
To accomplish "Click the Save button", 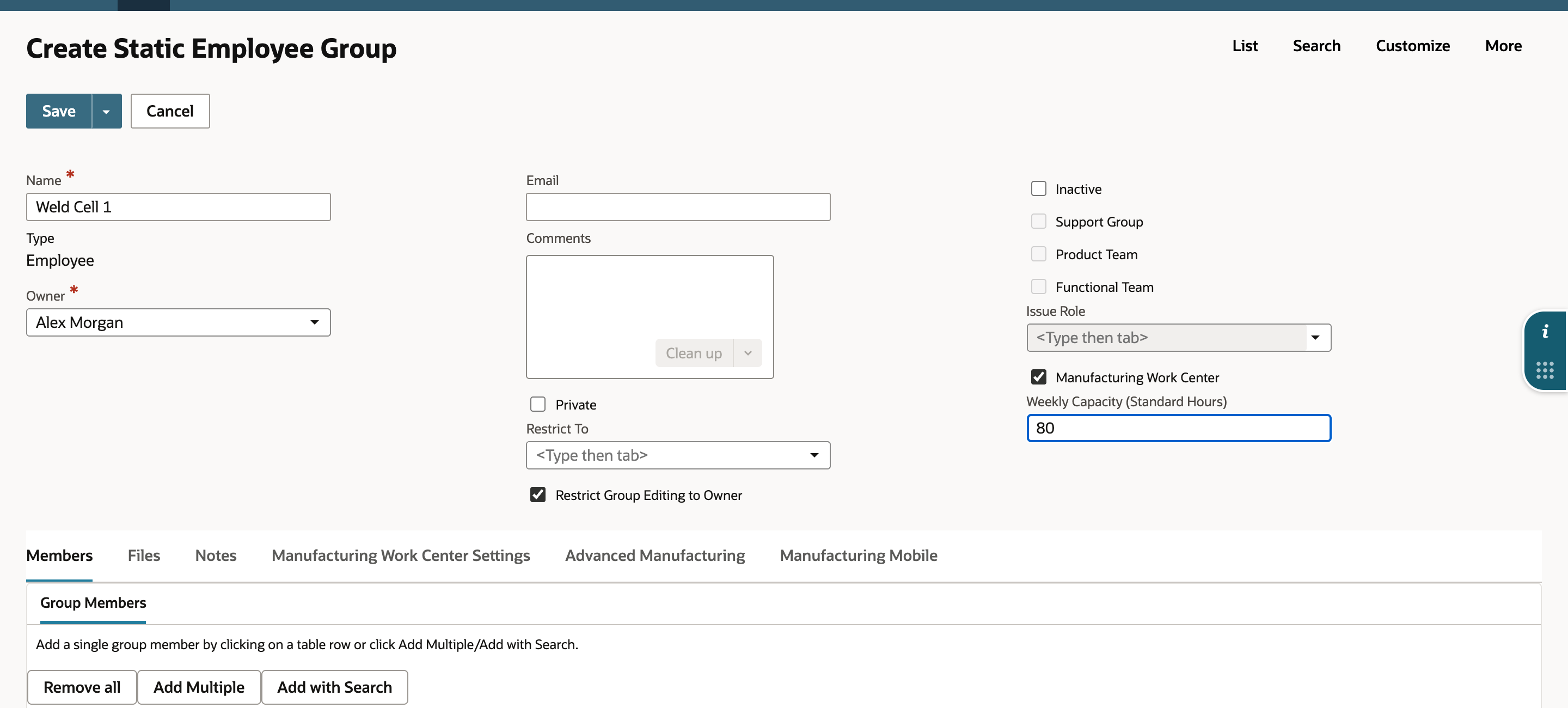I will (59, 112).
